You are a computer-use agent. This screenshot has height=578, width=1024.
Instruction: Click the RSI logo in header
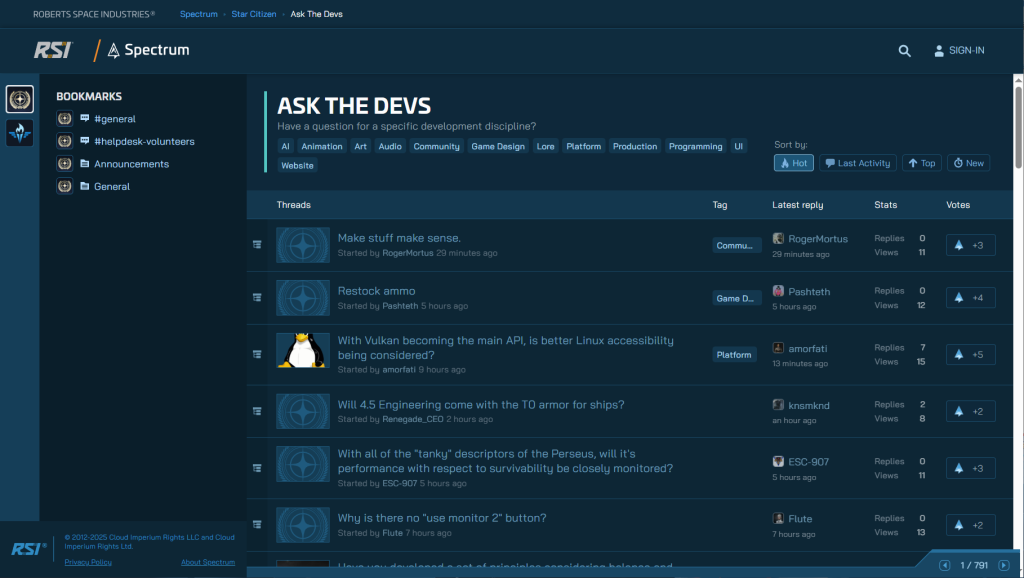(x=52, y=50)
